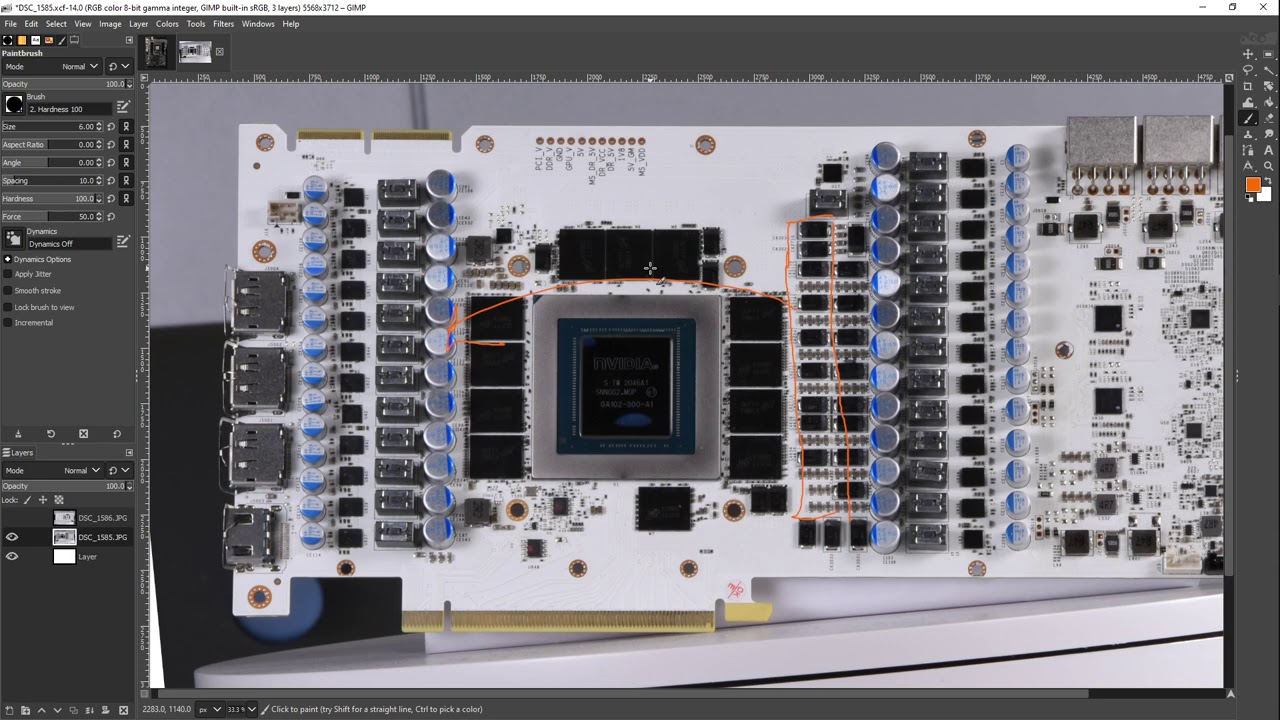Select the Paths tool

pos(1248,150)
